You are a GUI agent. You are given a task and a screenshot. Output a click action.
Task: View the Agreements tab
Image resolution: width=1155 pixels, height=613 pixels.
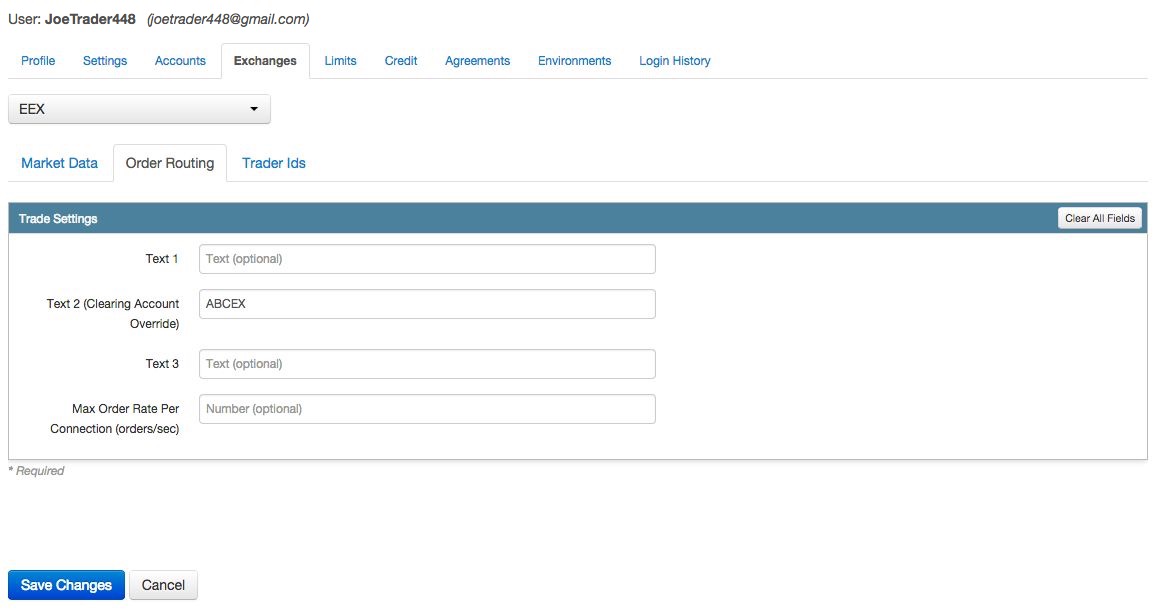pos(477,61)
